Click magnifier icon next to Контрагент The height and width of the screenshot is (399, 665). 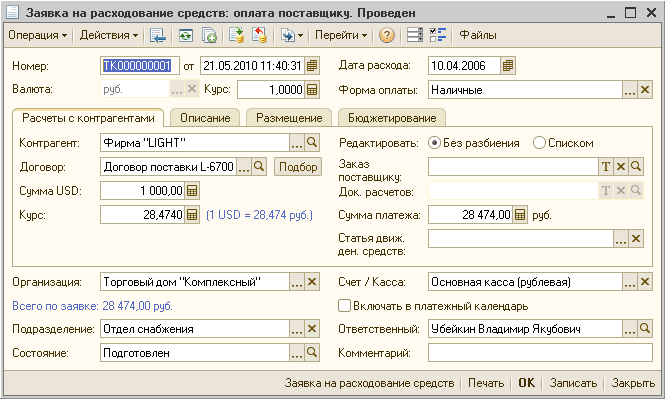pos(312,143)
